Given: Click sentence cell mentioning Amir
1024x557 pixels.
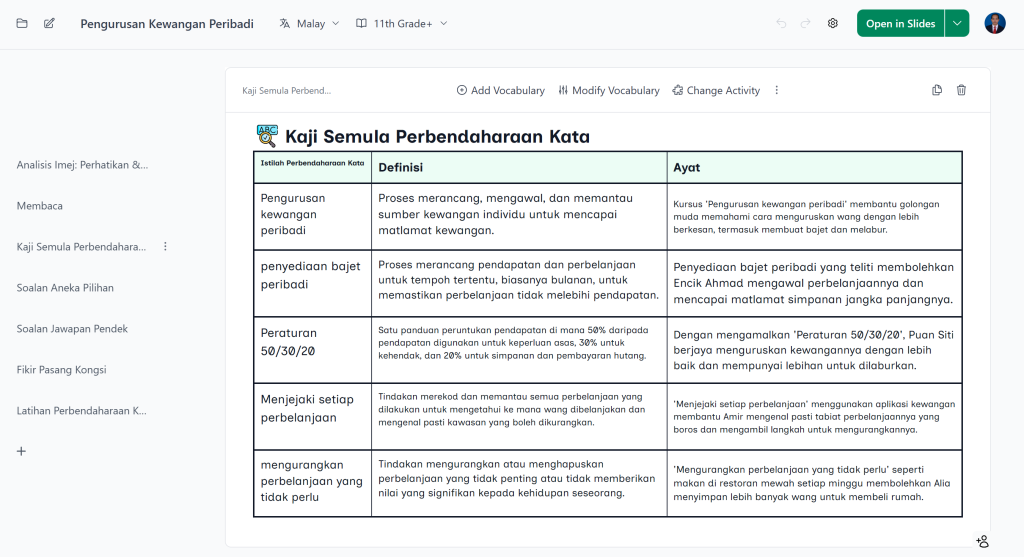Looking at the screenshot, I should point(814,416).
